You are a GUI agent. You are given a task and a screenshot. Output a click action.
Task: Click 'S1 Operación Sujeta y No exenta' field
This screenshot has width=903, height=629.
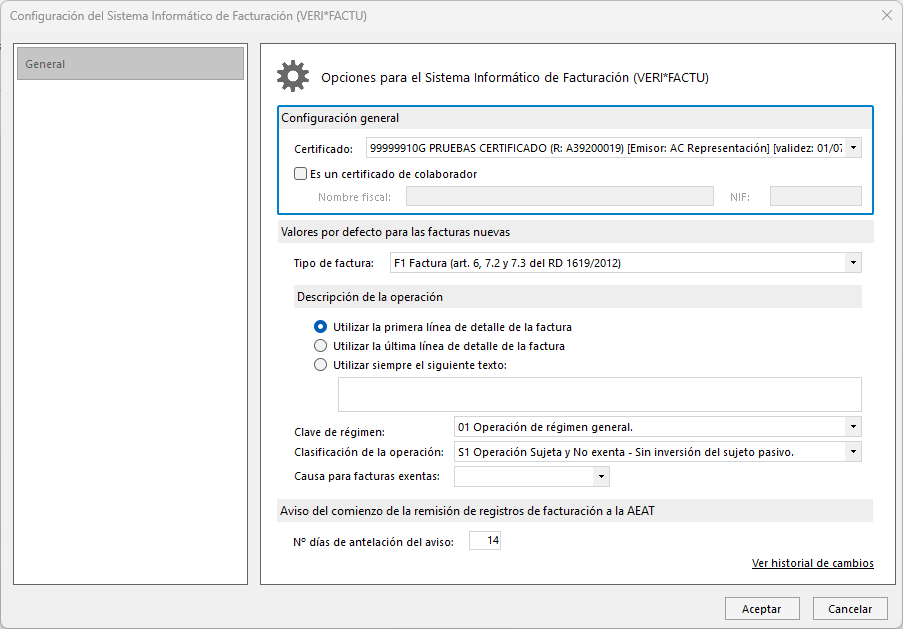coord(650,452)
